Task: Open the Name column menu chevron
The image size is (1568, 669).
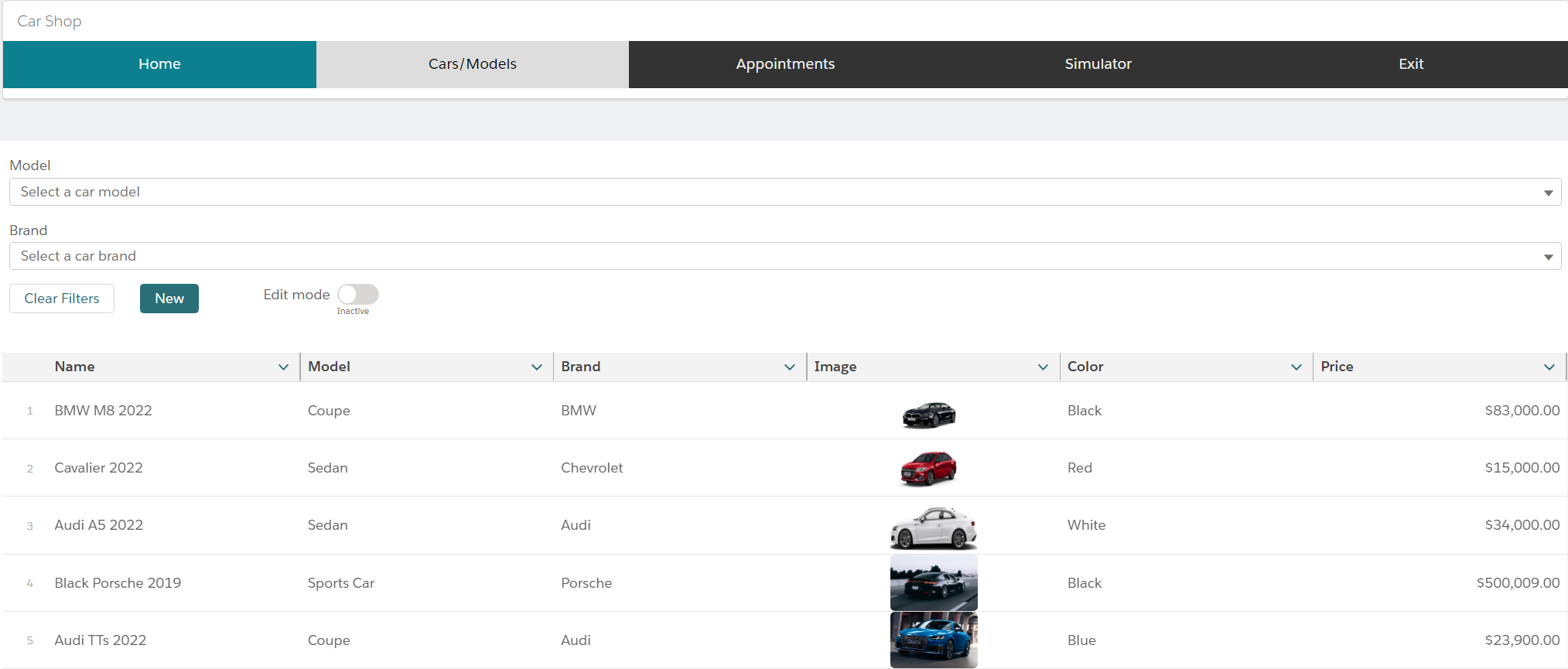Action: [x=283, y=367]
